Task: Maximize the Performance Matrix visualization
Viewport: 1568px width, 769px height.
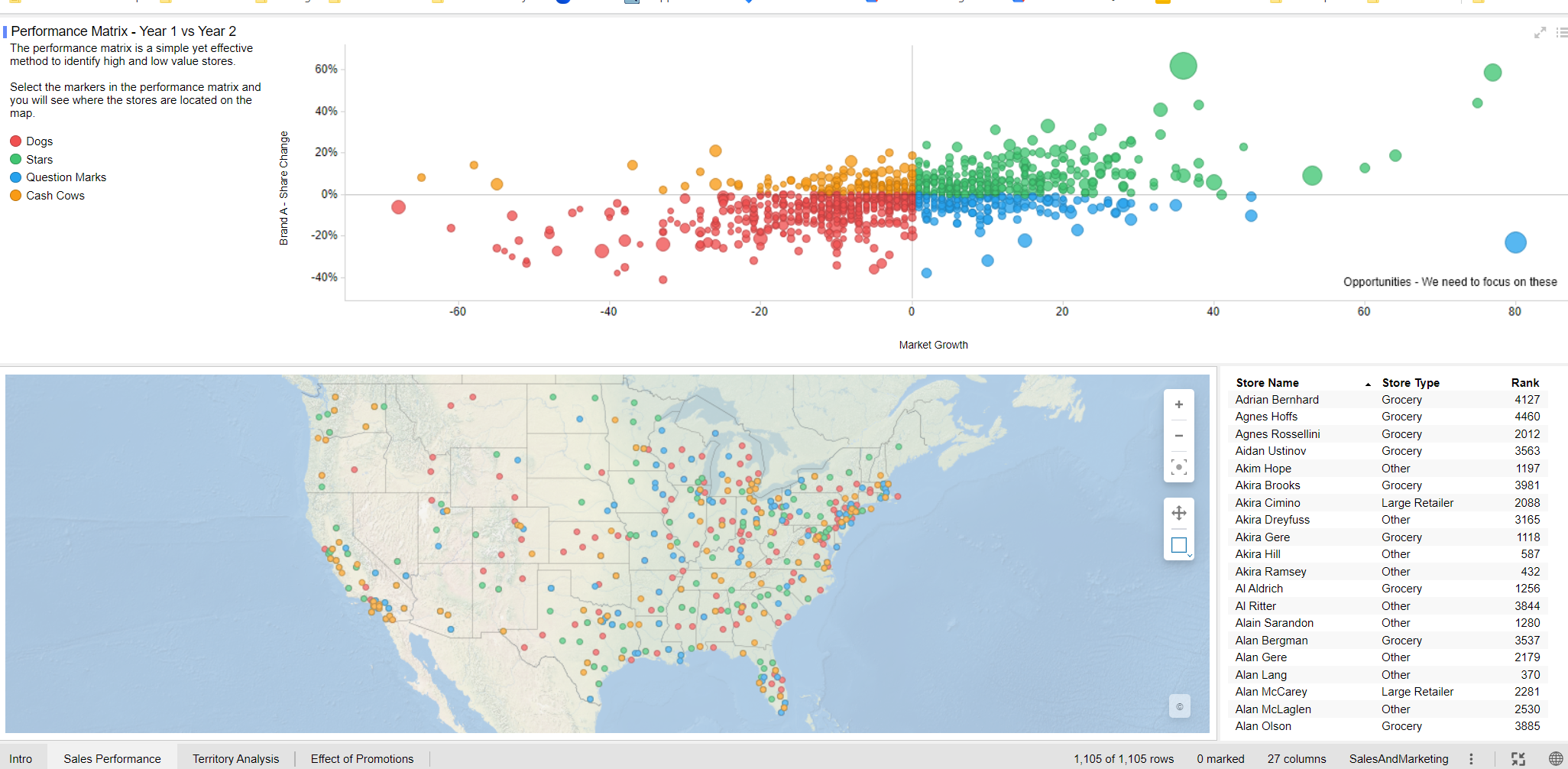Action: coord(1540,33)
